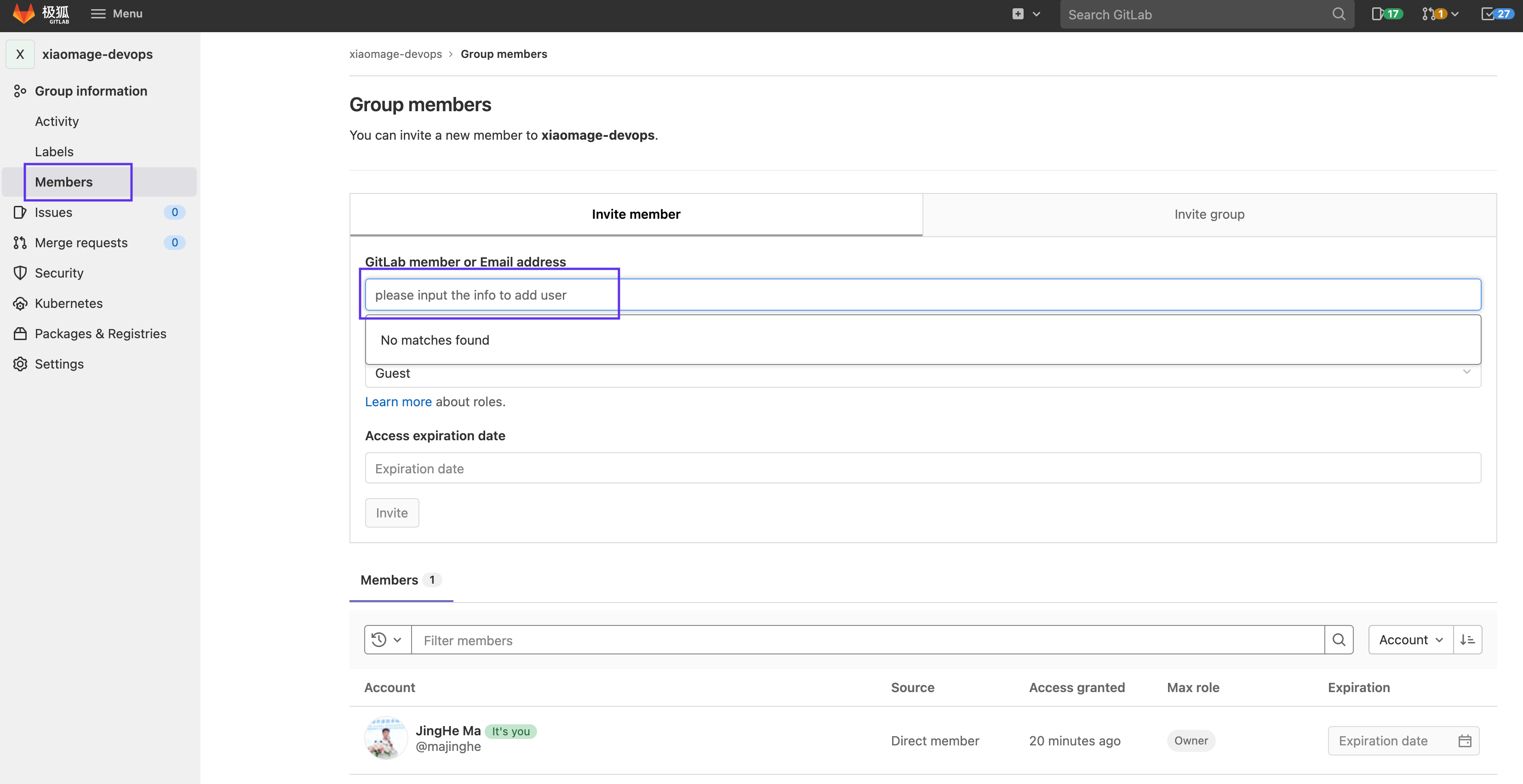Screen dimensions: 1523x784
Task: Select the Members 1 tab
Action: pos(400,580)
